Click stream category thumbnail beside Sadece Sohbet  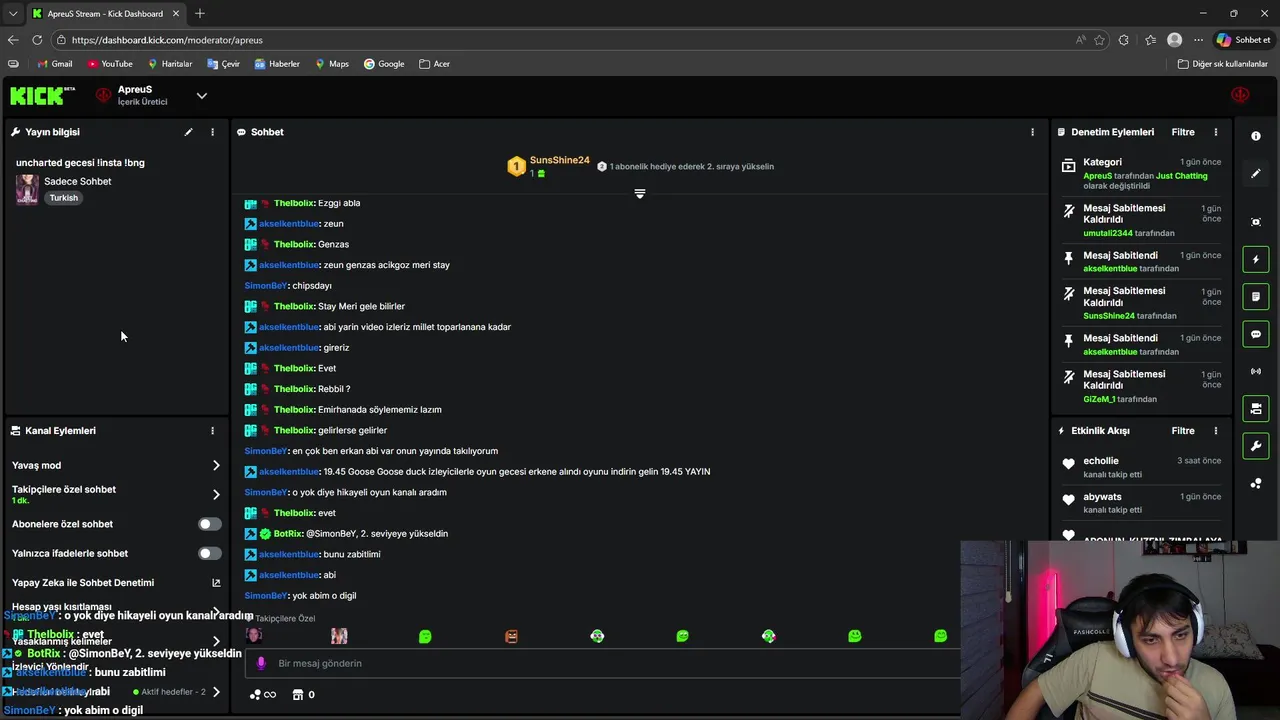click(x=27, y=189)
